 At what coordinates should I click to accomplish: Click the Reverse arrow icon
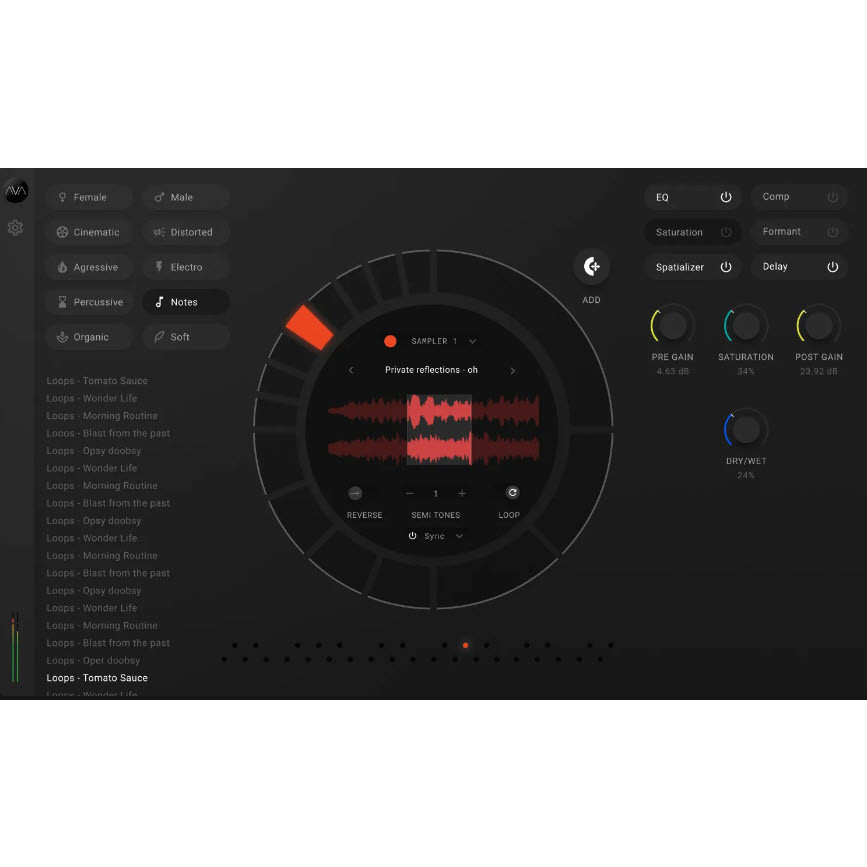[x=356, y=493]
